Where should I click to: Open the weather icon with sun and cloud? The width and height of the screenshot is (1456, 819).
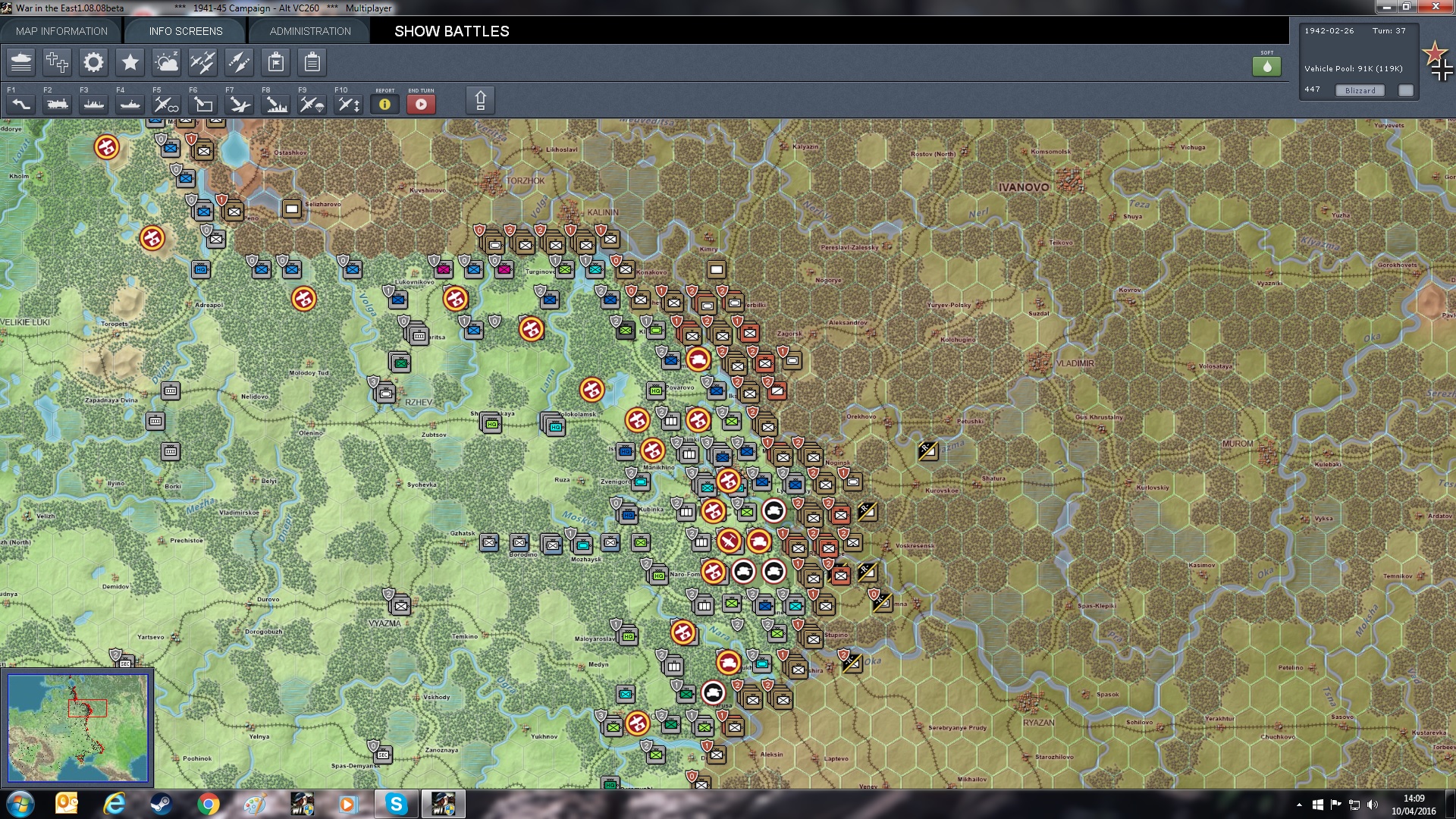(166, 62)
